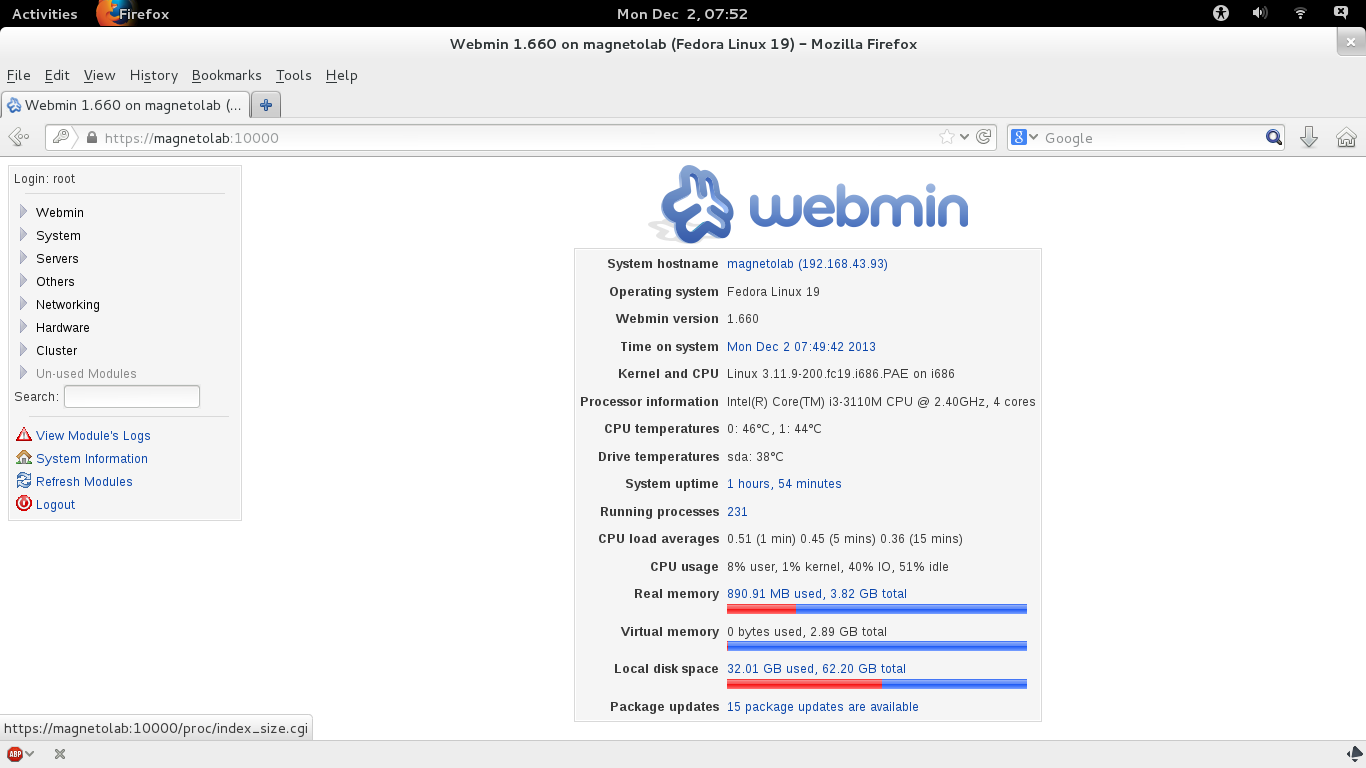
Task: Click the Refresh Modules icon
Action: tap(22, 481)
